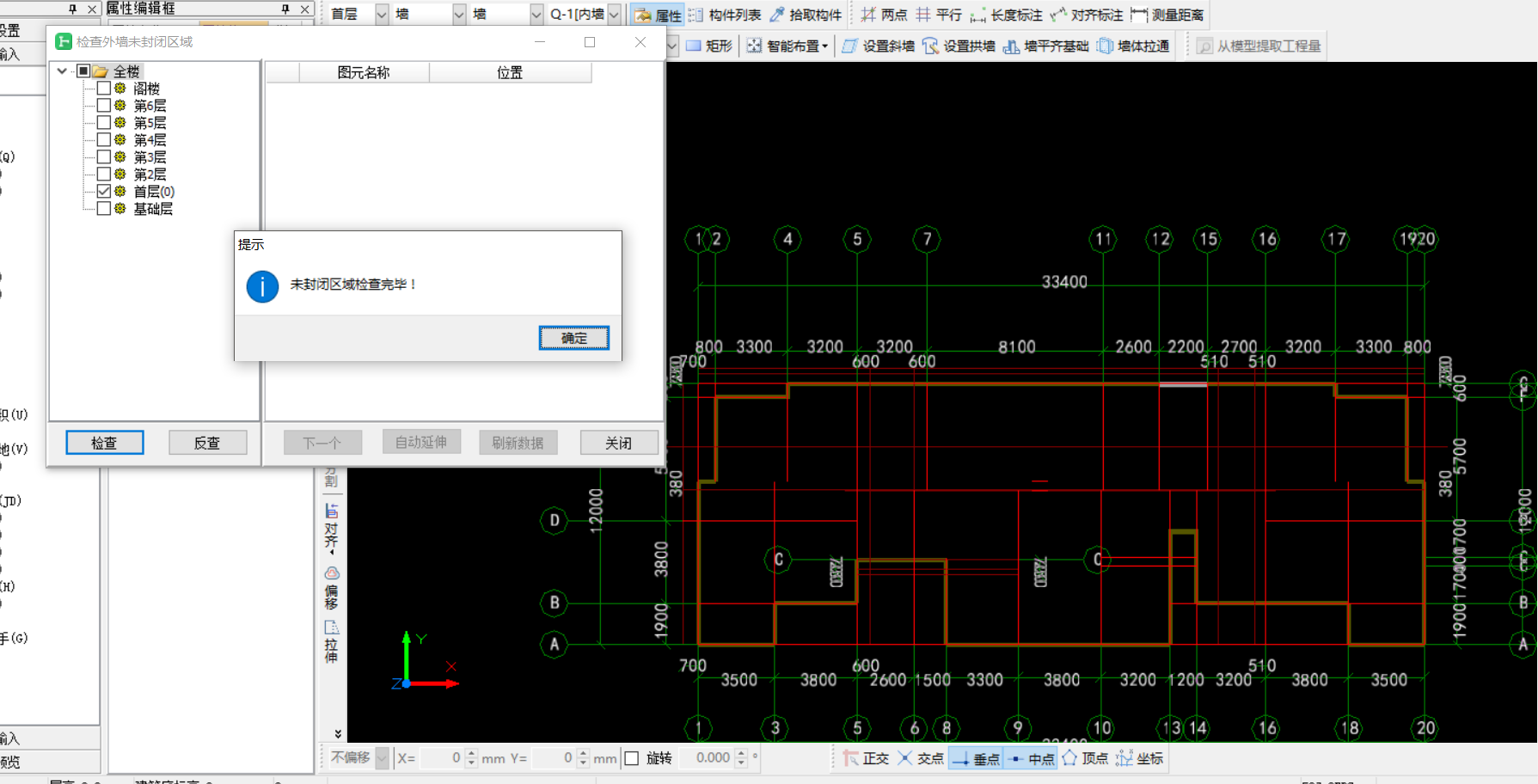
Task: Toggle 垂点 perpendicular snap
Action: click(976, 758)
